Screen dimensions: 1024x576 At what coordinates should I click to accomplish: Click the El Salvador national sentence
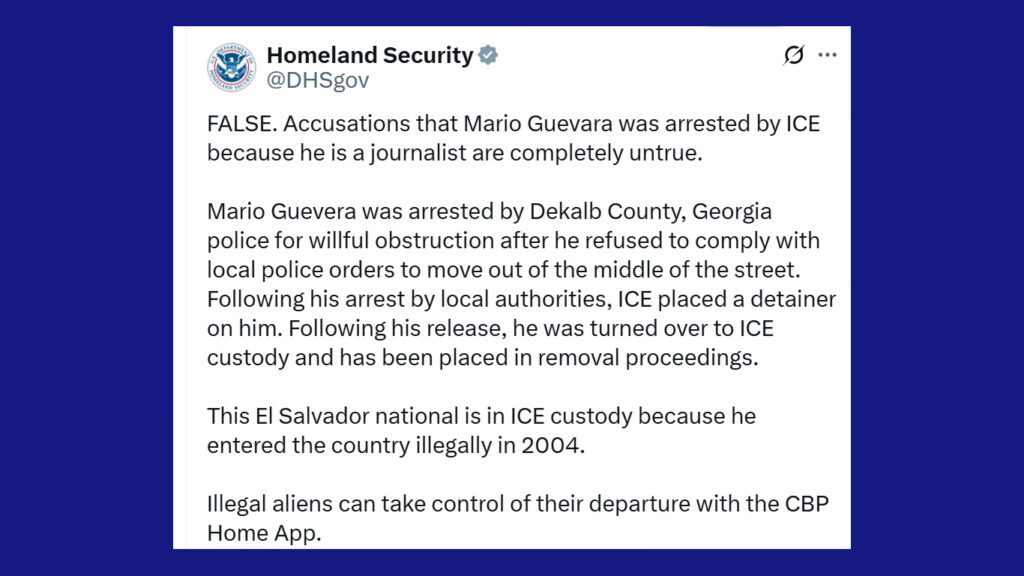481,430
